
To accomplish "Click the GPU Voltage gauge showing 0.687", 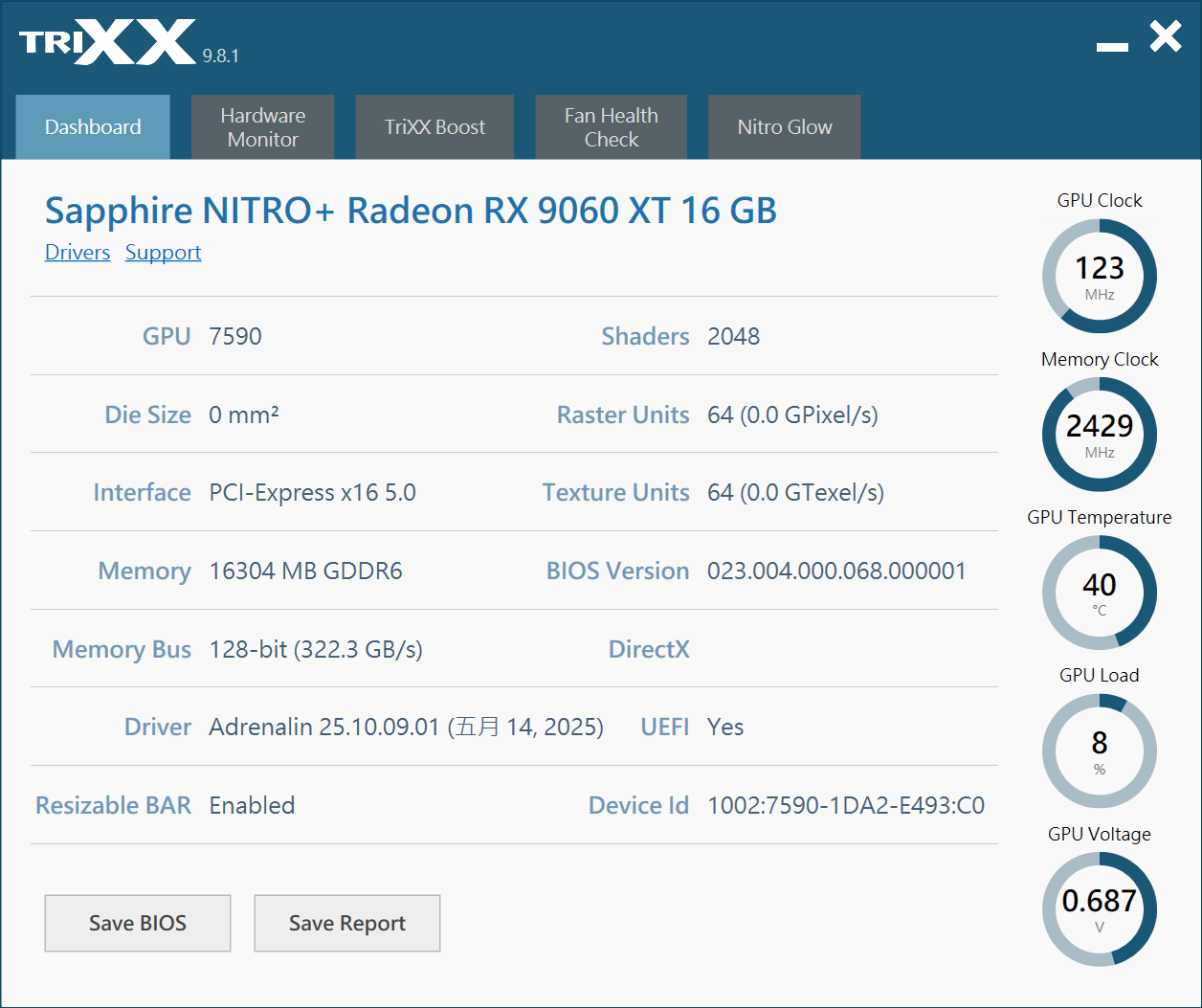I will [1100, 909].
